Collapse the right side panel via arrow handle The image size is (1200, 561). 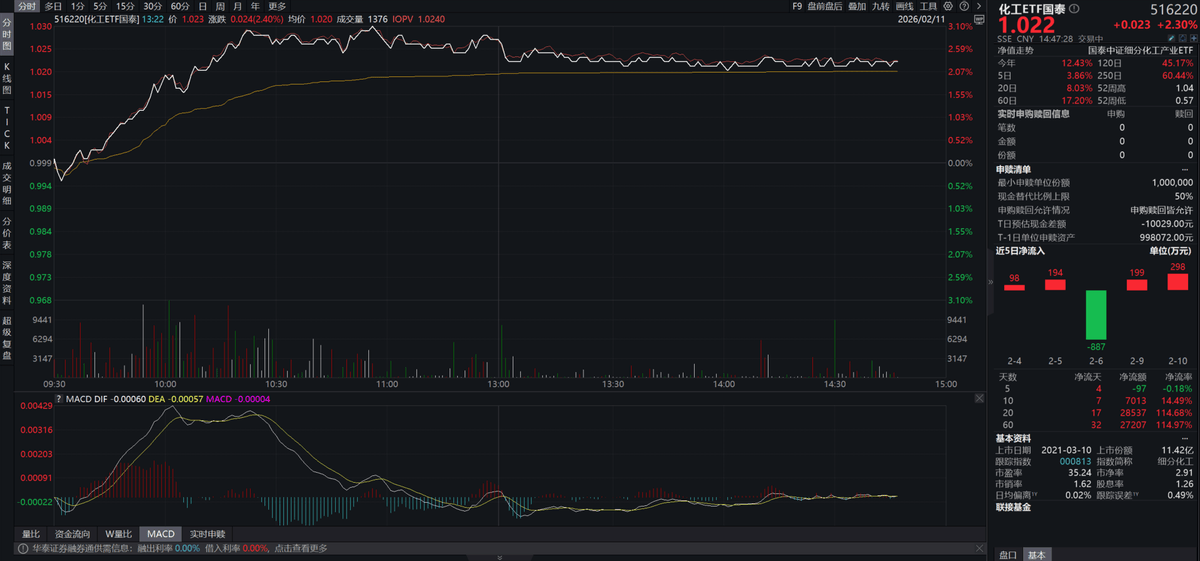click(990, 284)
